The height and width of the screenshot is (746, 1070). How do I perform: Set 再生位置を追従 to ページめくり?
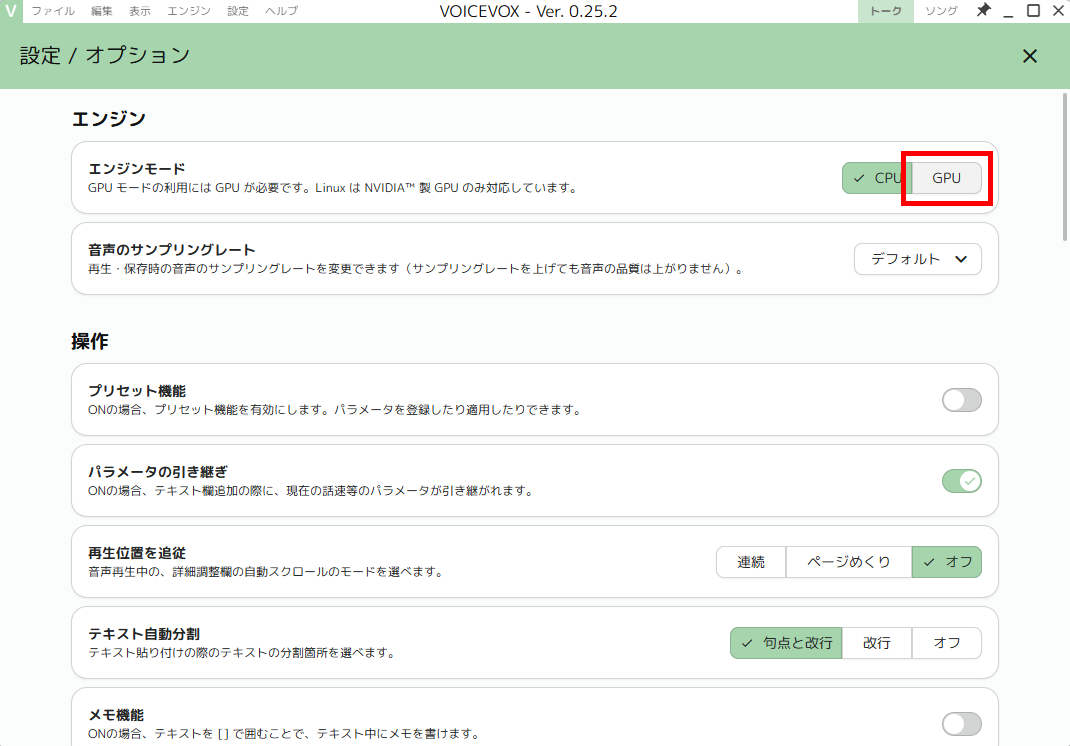[849, 562]
